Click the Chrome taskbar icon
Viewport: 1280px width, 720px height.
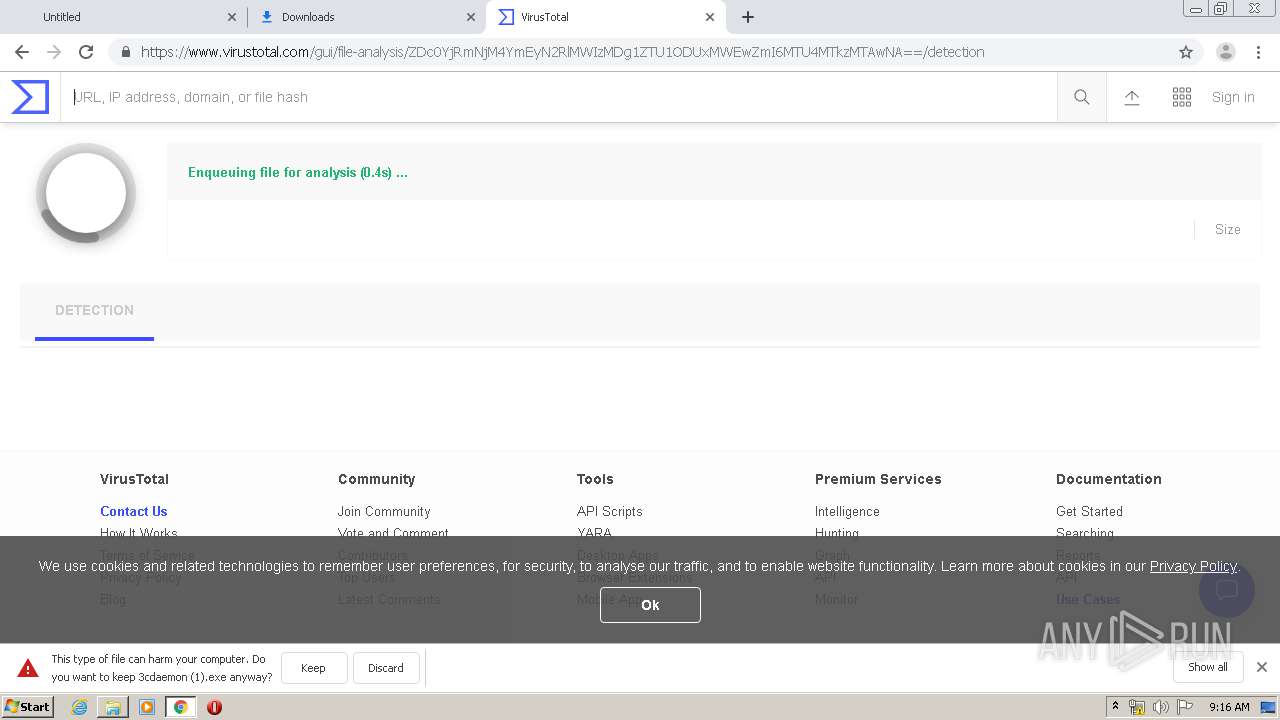(x=181, y=707)
